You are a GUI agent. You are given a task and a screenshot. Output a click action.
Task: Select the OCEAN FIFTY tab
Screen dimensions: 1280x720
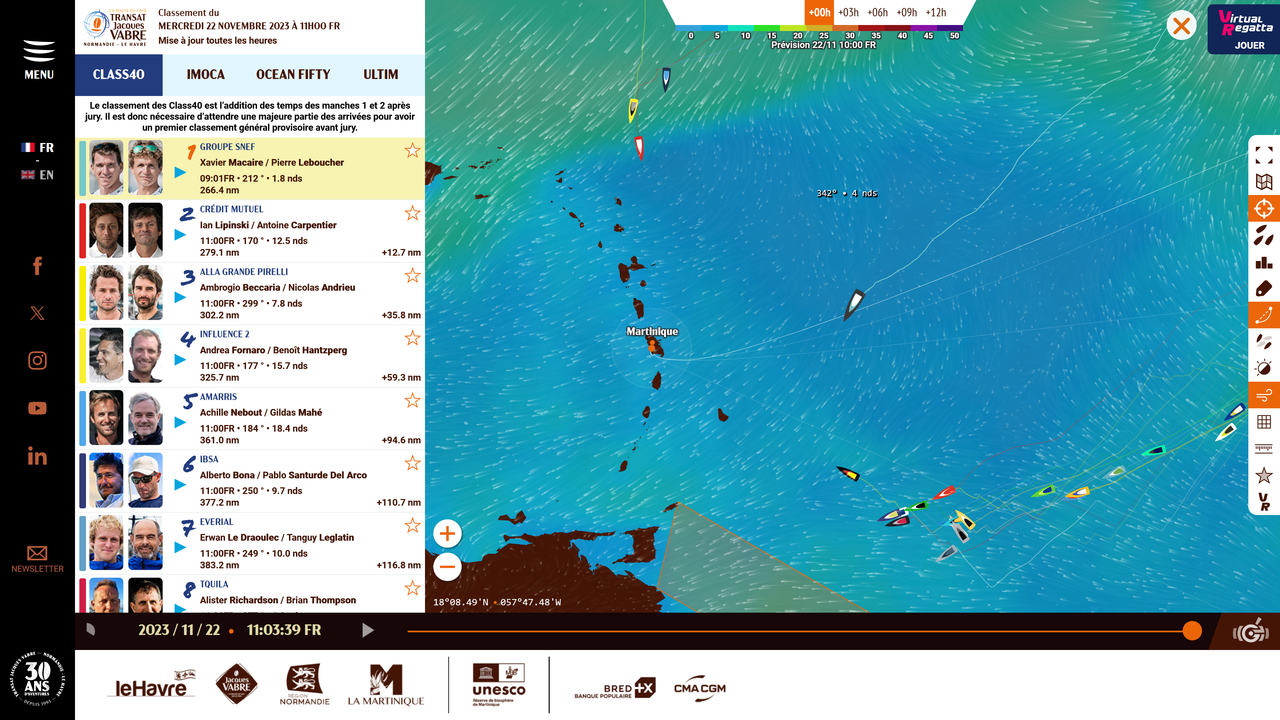293,75
